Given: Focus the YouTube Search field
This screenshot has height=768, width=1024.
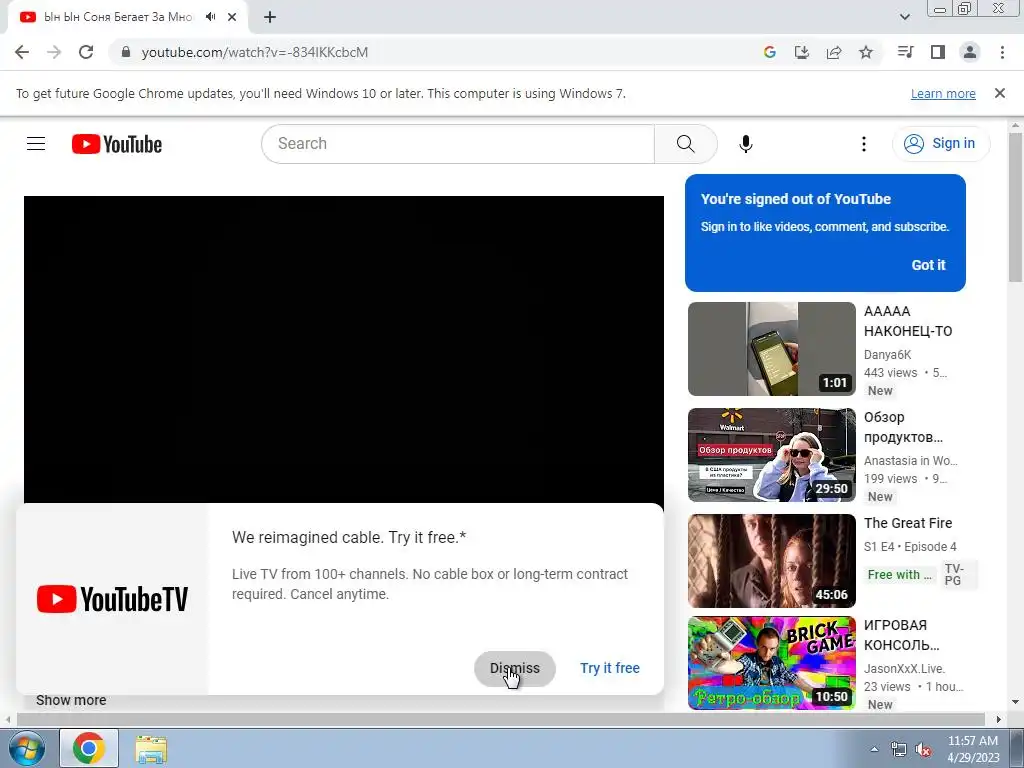Looking at the screenshot, I should [x=457, y=144].
